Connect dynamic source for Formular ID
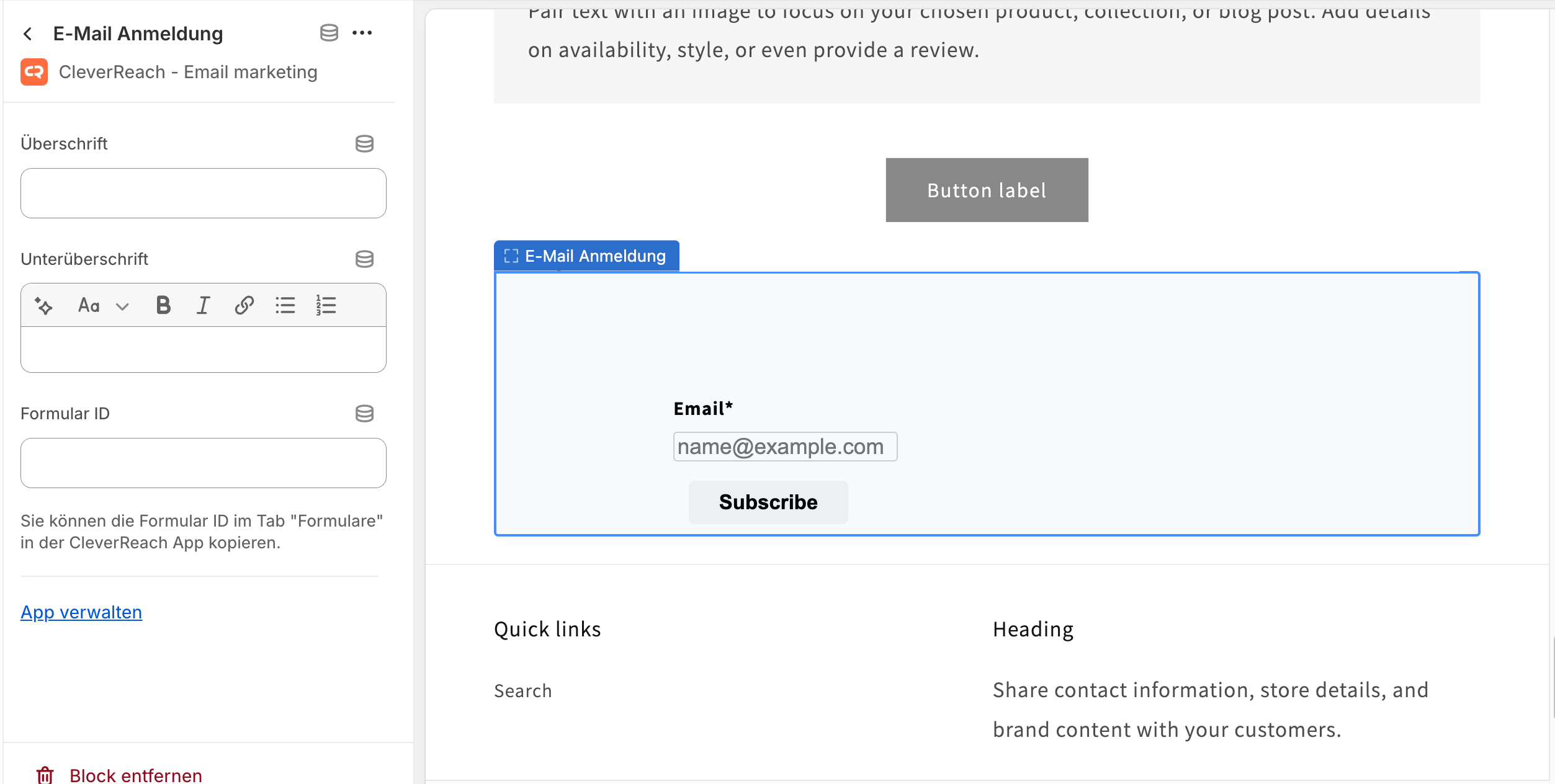This screenshot has width=1555, height=784. (x=364, y=414)
